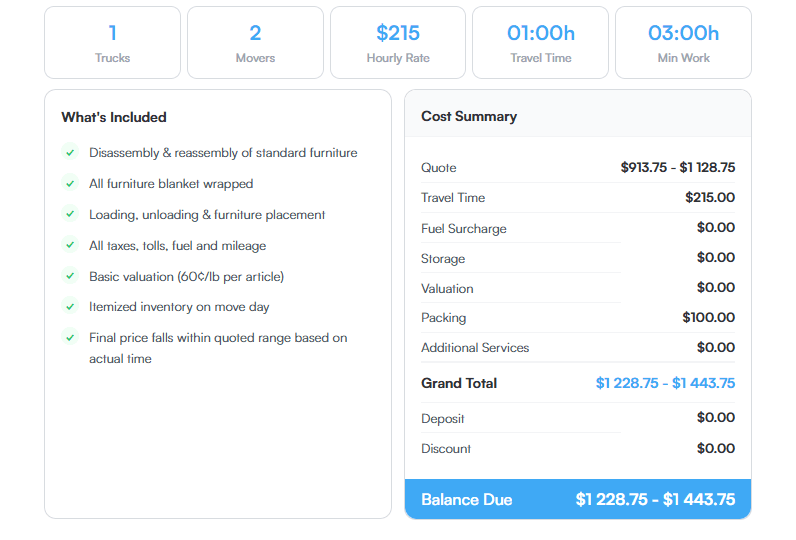Click the checkmark beside Final price falls
796x540 pixels.
(x=70, y=337)
